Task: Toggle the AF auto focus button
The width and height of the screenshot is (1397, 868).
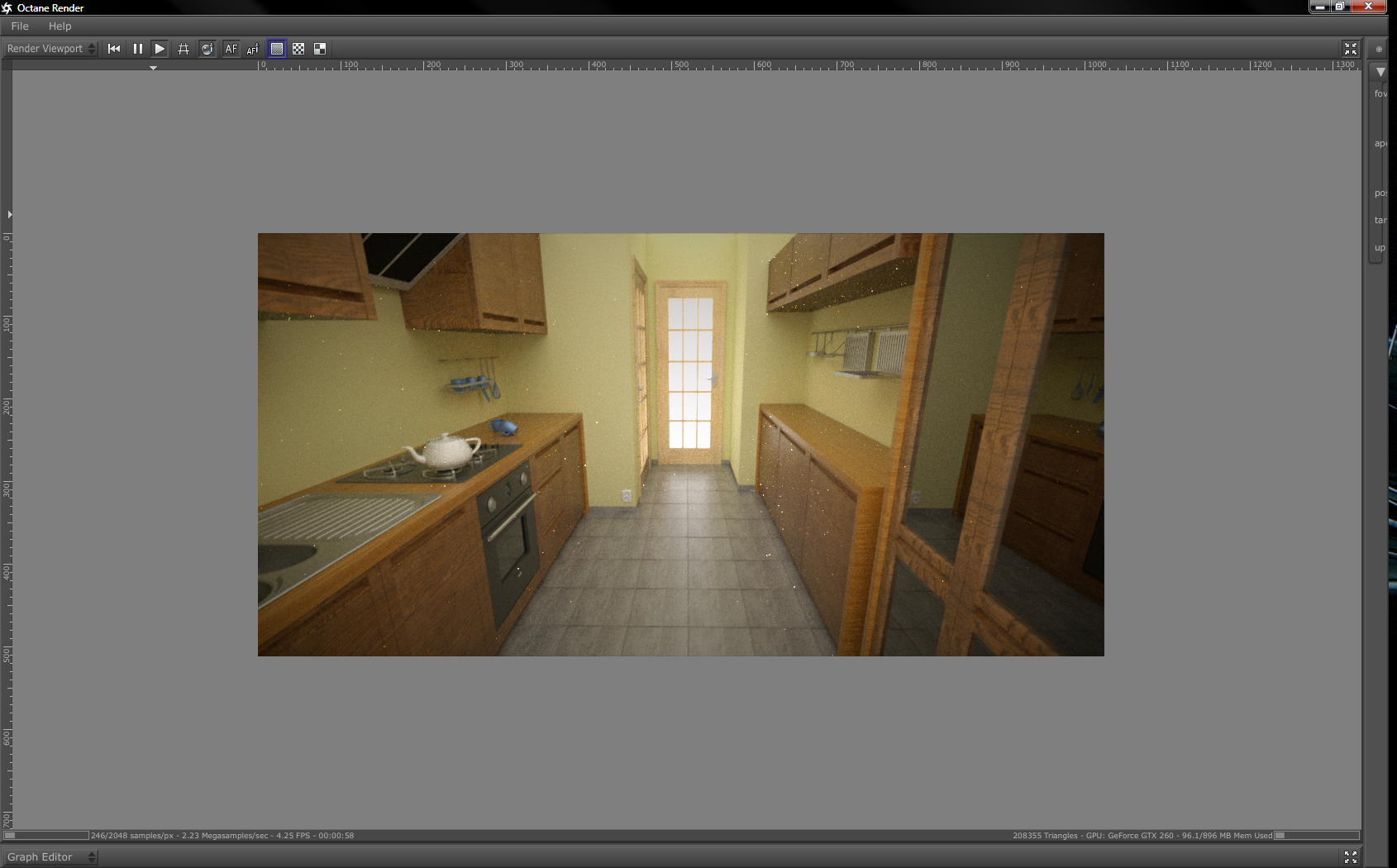Action: pyautogui.click(x=231, y=49)
